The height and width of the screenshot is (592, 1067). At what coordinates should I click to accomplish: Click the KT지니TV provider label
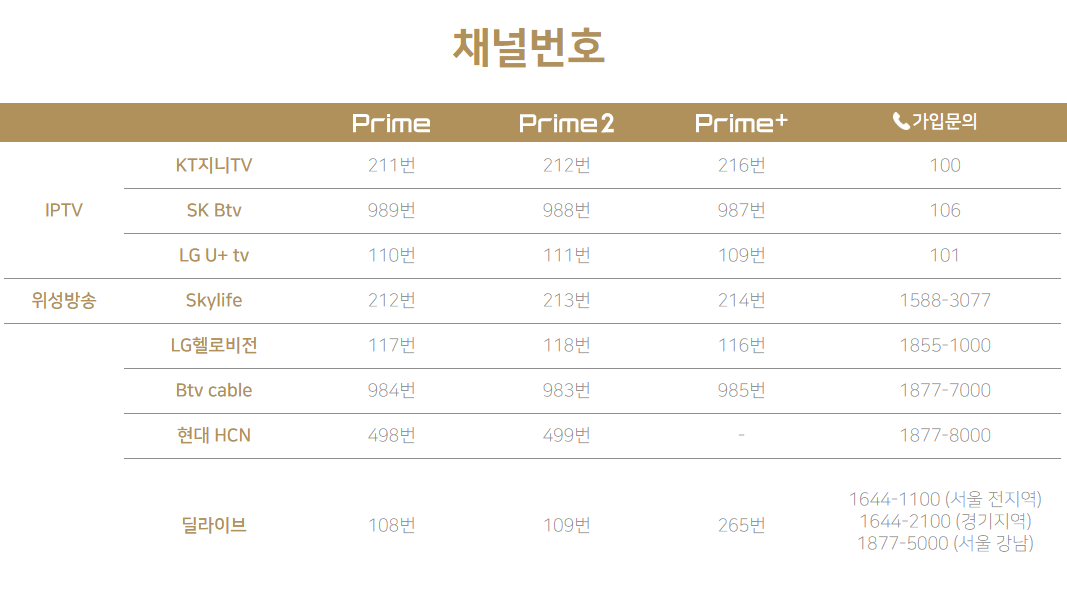point(214,165)
